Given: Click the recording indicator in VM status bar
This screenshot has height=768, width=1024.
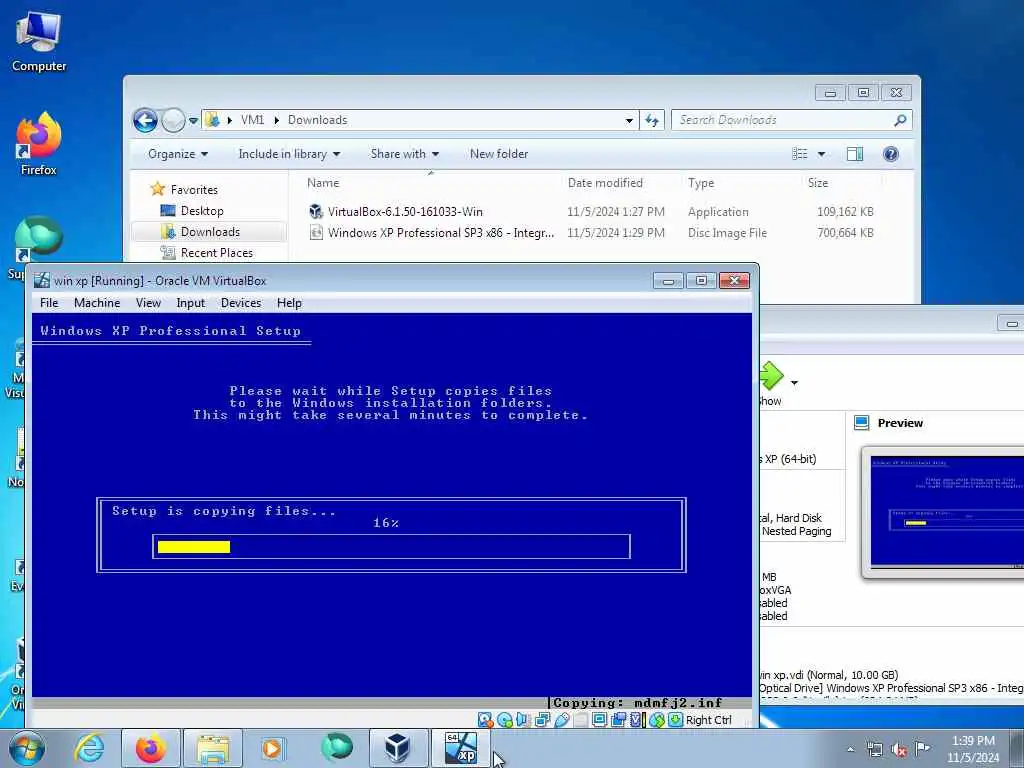Looking at the screenshot, I should [x=618, y=720].
